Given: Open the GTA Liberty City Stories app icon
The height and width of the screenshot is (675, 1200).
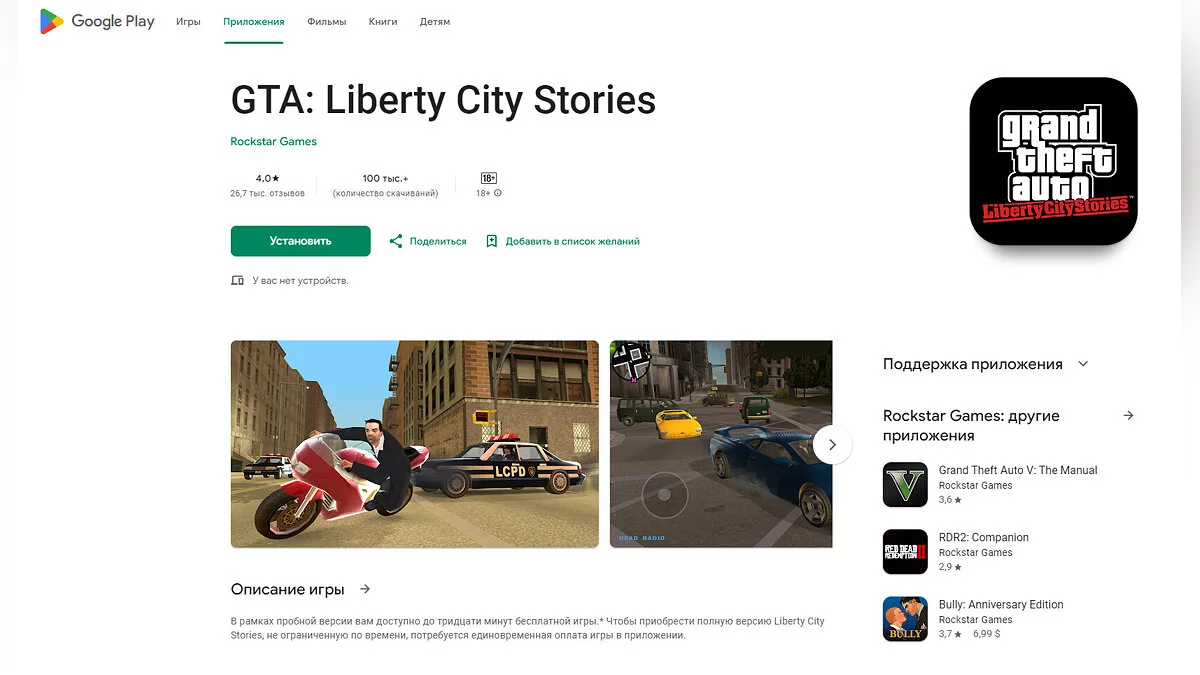Looking at the screenshot, I should pyautogui.click(x=1053, y=161).
